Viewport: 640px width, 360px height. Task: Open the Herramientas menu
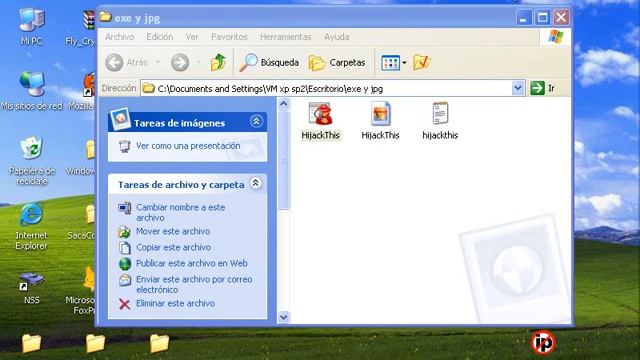pos(286,37)
